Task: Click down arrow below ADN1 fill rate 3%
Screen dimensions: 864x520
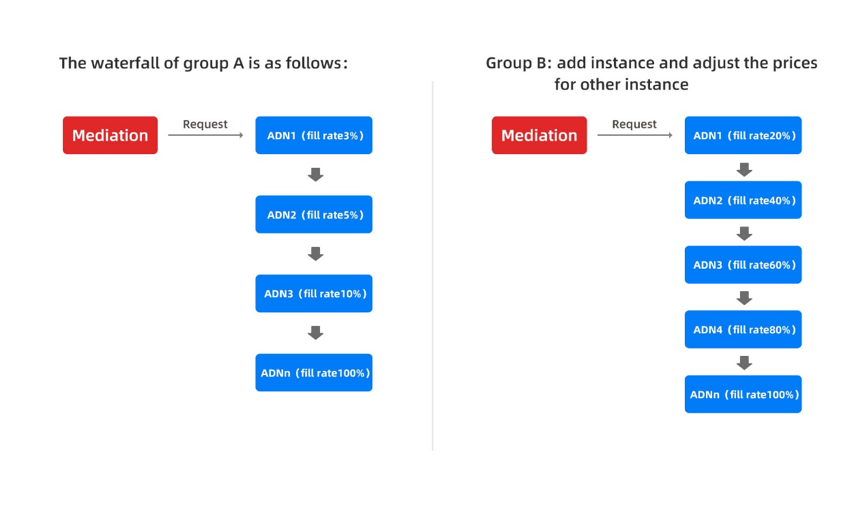Action: pos(316,175)
